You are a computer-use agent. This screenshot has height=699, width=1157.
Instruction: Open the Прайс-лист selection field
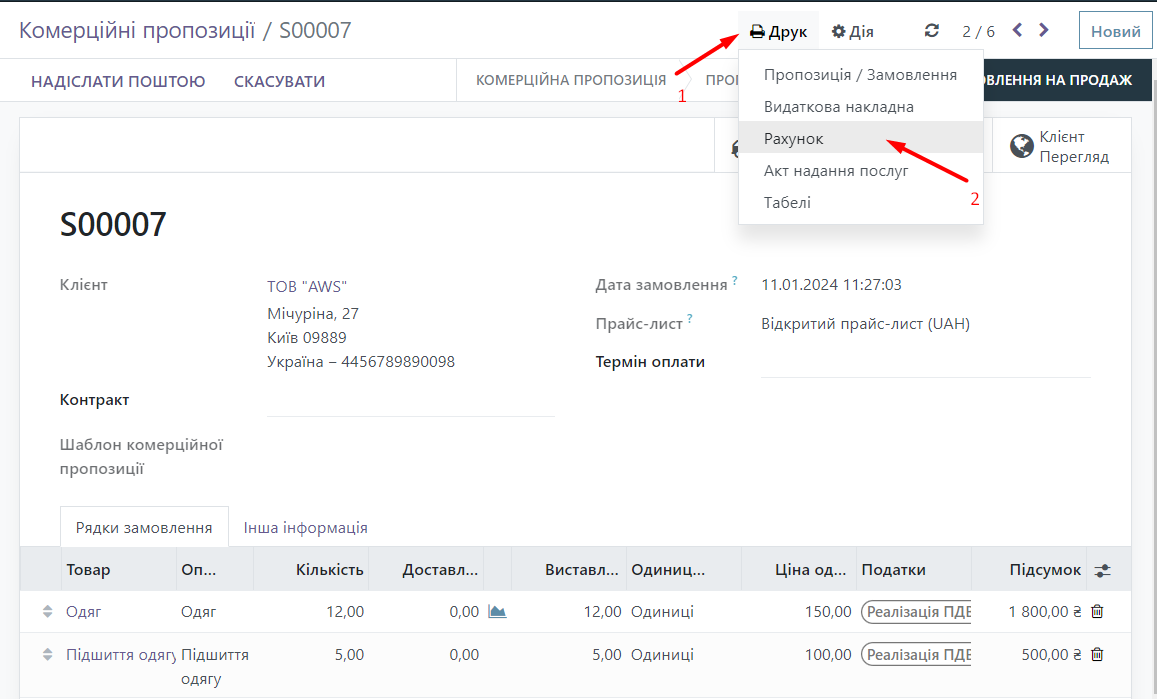point(865,324)
